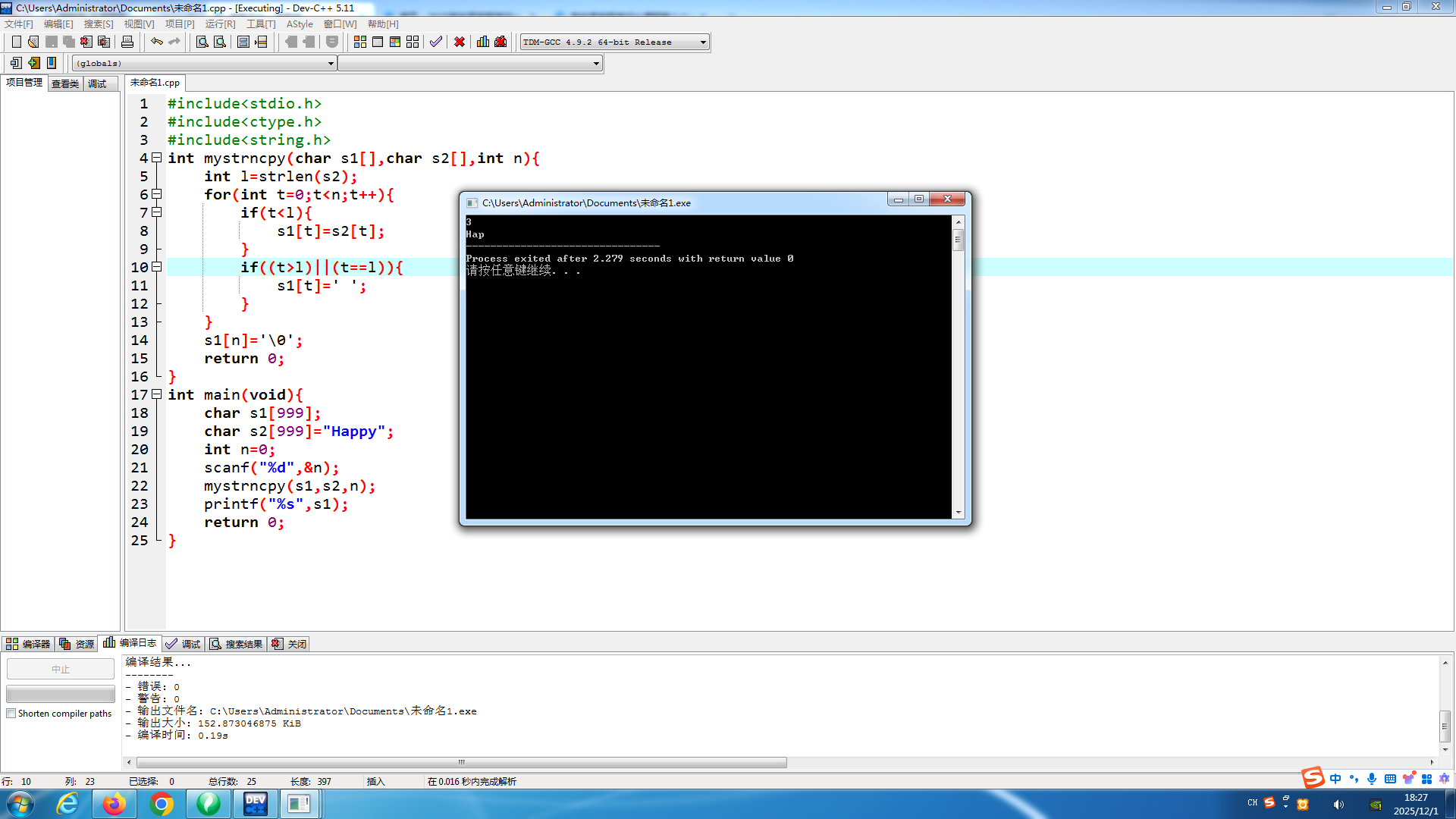The image size is (1456, 819).
Task: Open Dev-C++ from the Windows taskbar
Action: click(256, 804)
